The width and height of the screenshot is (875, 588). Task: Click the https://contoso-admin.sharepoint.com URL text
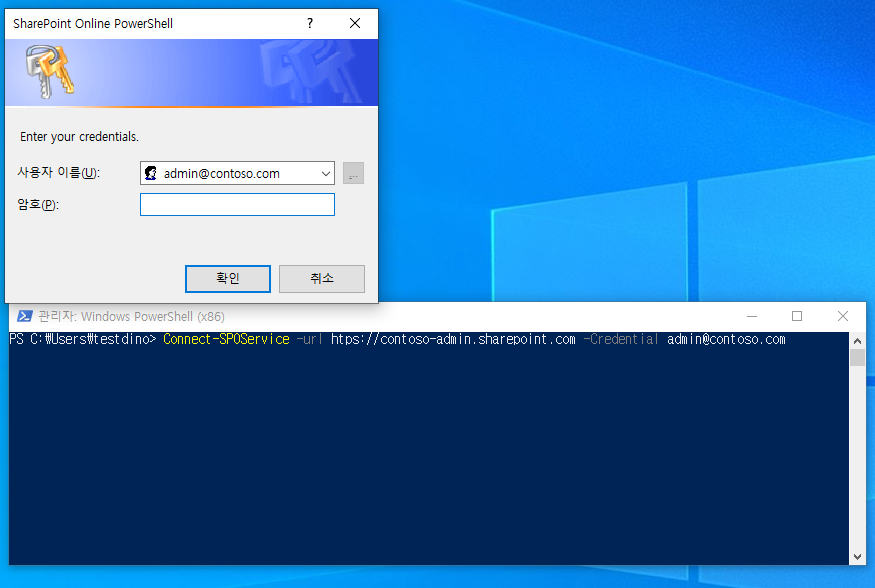click(453, 339)
